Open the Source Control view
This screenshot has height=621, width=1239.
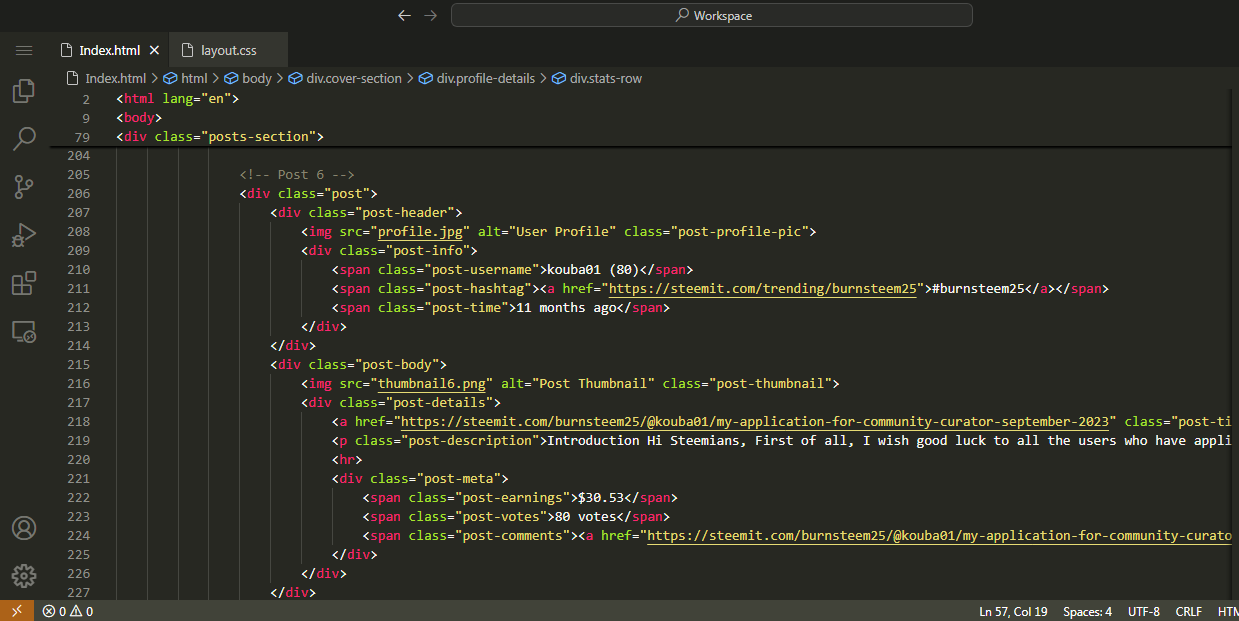click(x=24, y=186)
